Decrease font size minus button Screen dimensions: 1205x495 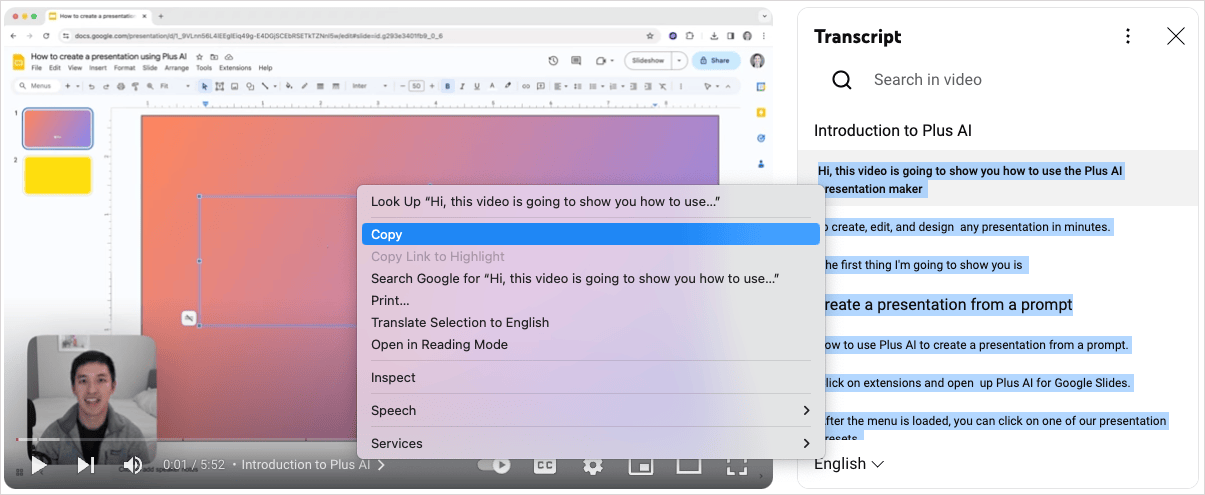point(402,86)
